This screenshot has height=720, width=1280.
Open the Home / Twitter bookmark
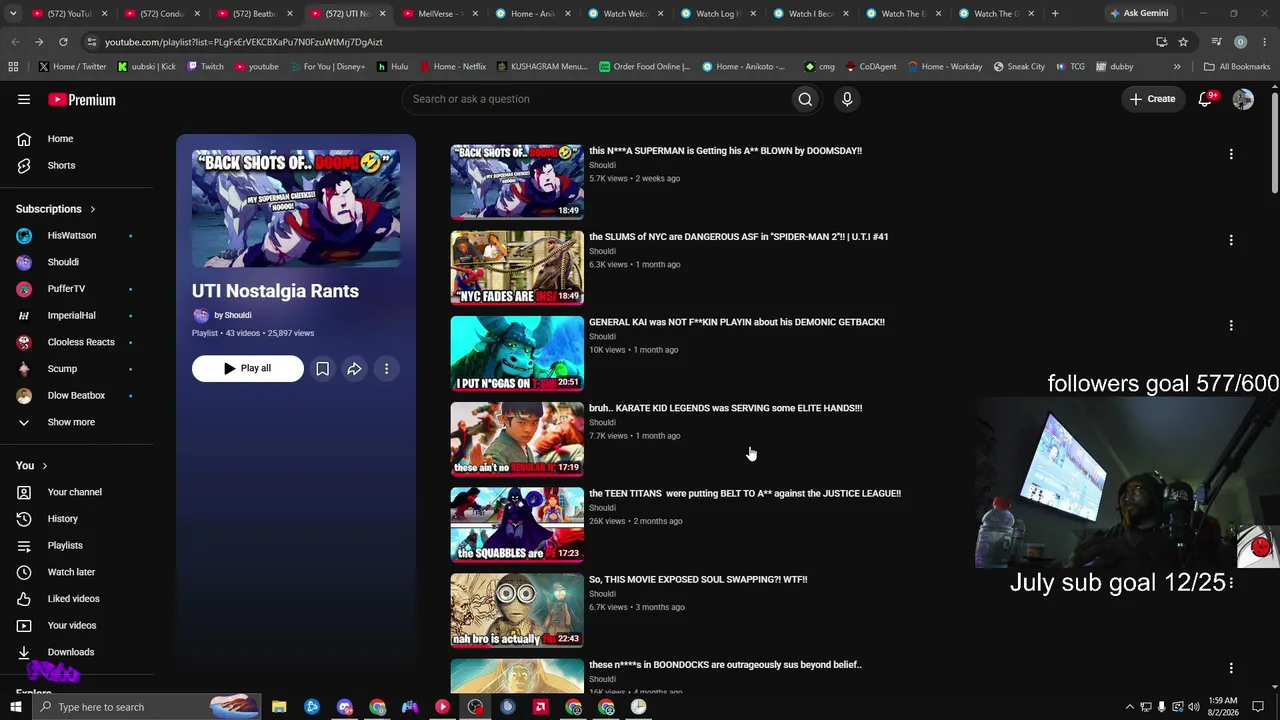(73, 67)
